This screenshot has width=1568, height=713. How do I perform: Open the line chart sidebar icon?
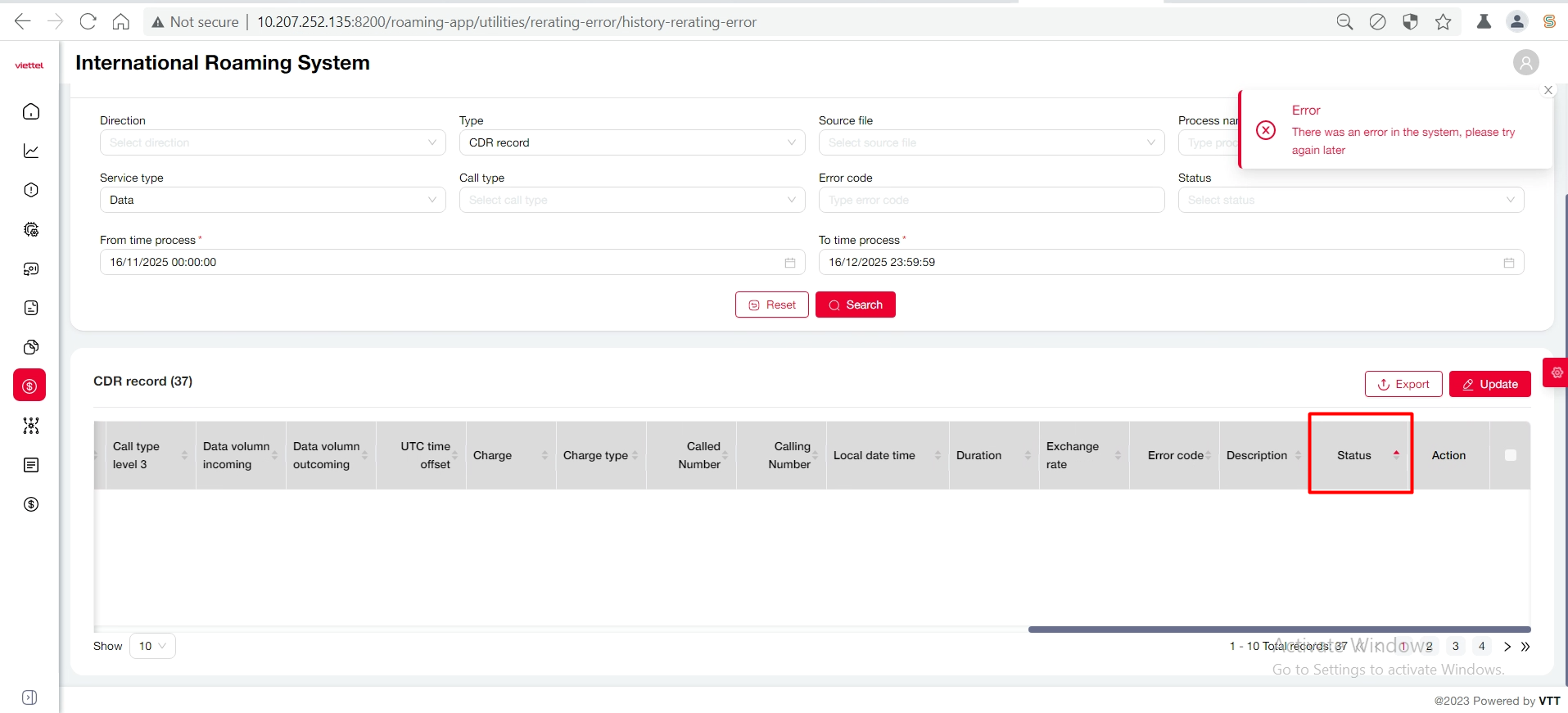[31, 151]
